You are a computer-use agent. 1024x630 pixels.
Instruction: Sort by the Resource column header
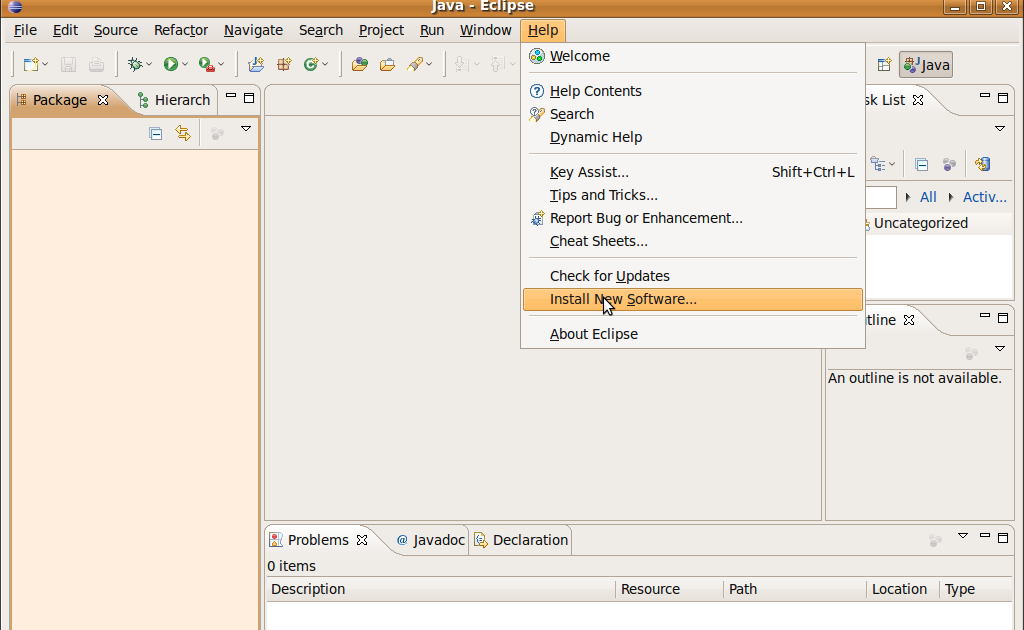tap(669, 589)
